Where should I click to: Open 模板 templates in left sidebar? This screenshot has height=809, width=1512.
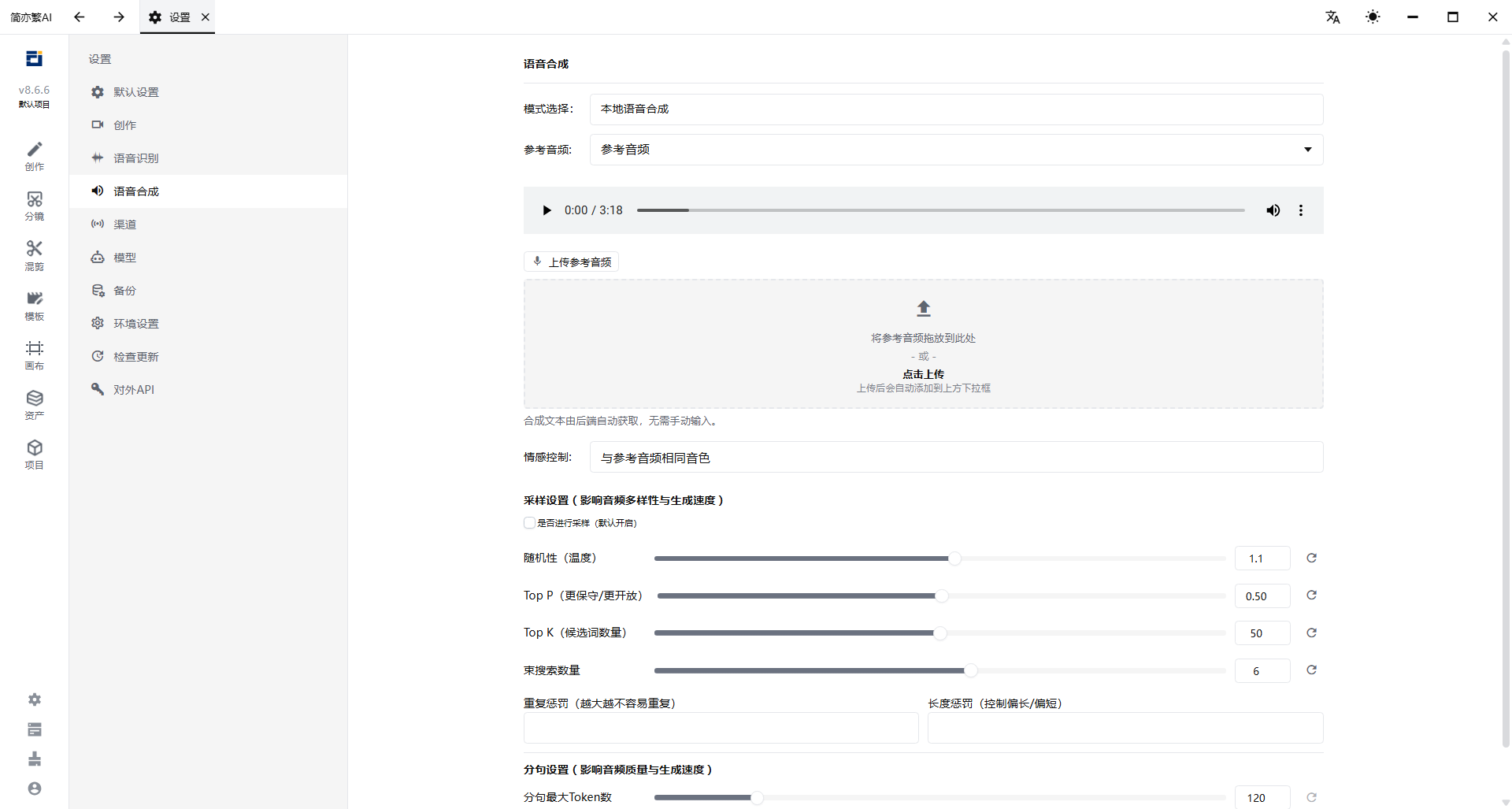tap(34, 306)
